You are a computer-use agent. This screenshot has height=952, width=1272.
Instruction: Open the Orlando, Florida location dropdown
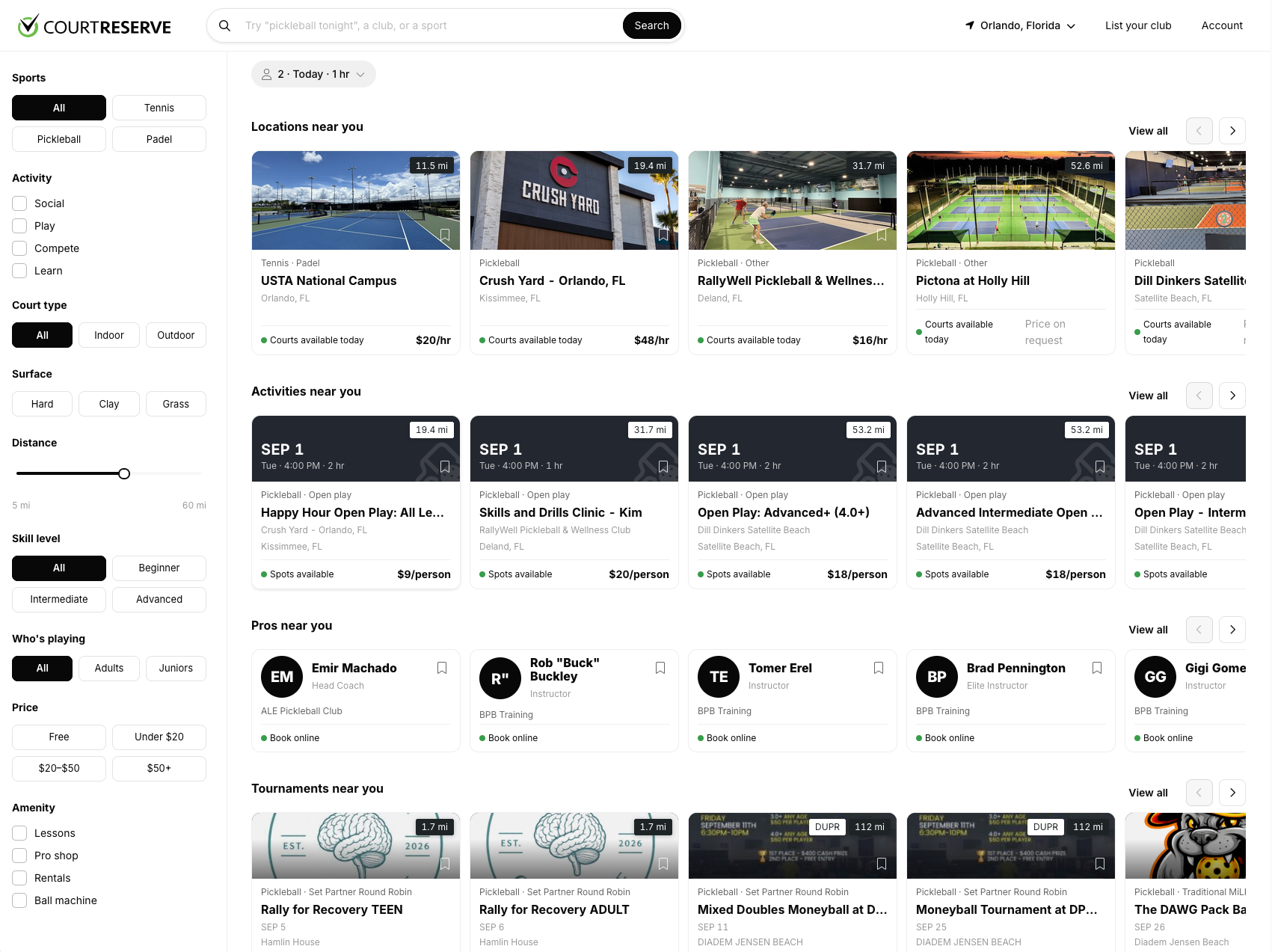tap(1020, 25)
